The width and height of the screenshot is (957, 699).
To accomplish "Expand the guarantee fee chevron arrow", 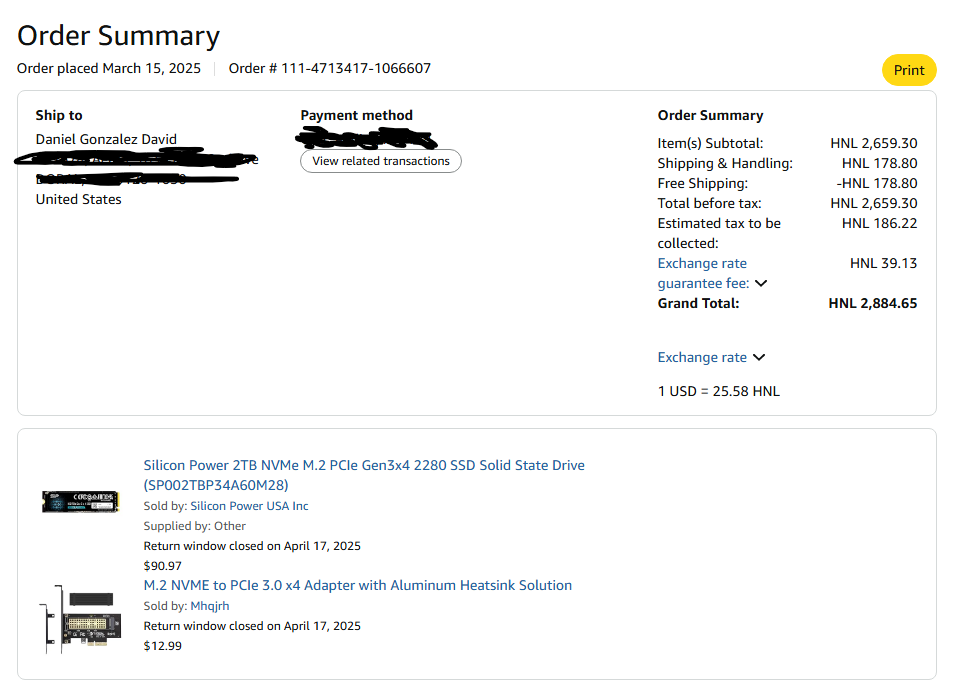I will (761, 283).
